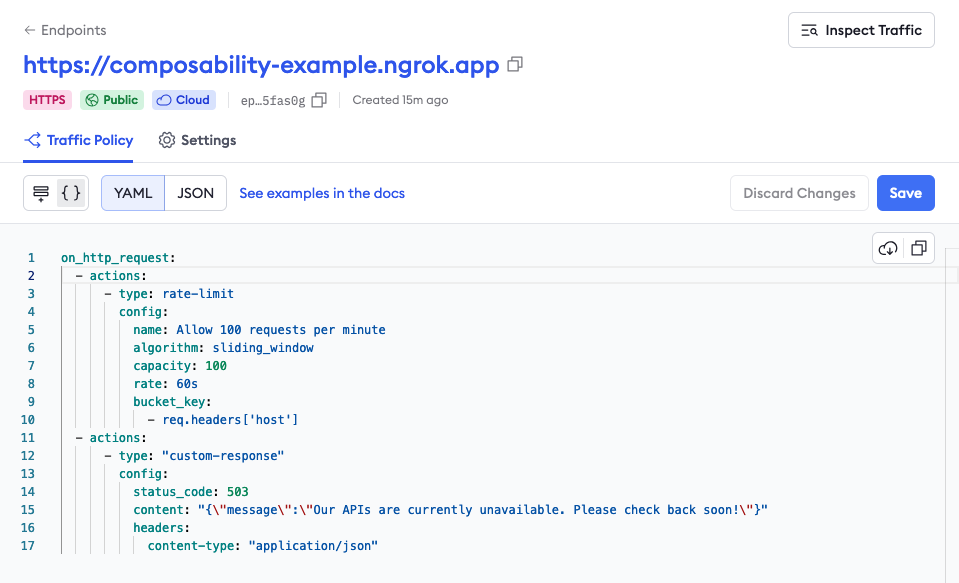
Task: Copy the endpoint ID ep…5fas0g
Action: coord(319,100)
